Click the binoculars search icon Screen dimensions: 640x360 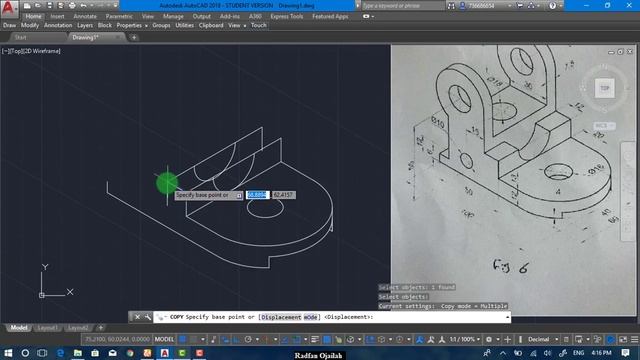(451, 6)
